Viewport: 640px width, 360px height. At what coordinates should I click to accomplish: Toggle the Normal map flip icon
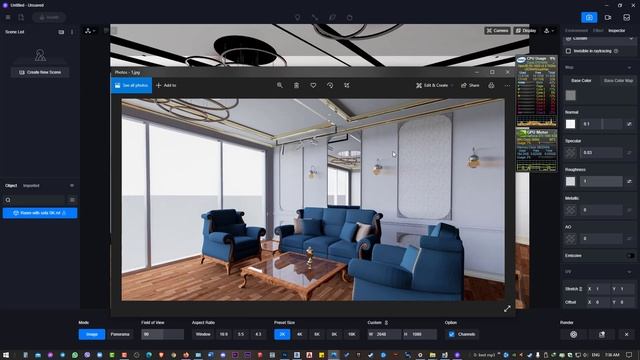(629, 124)
